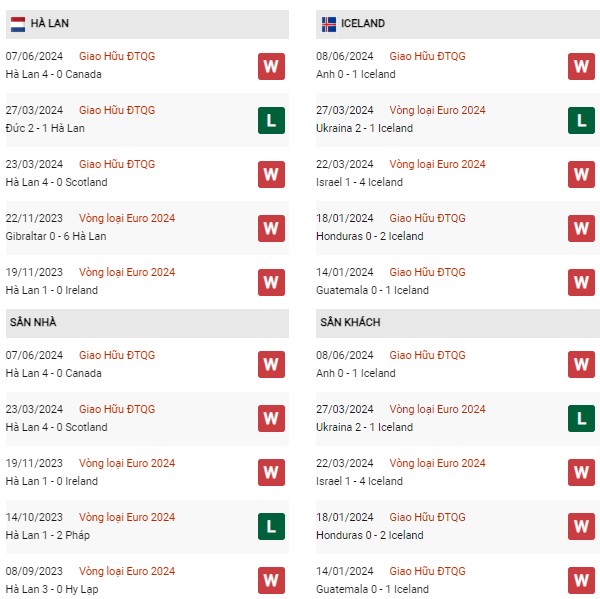Click the W badge for Hà Lan 3-0 Hy Lạp
Screen dimensions: 600x599
click(x=271, y=580)
